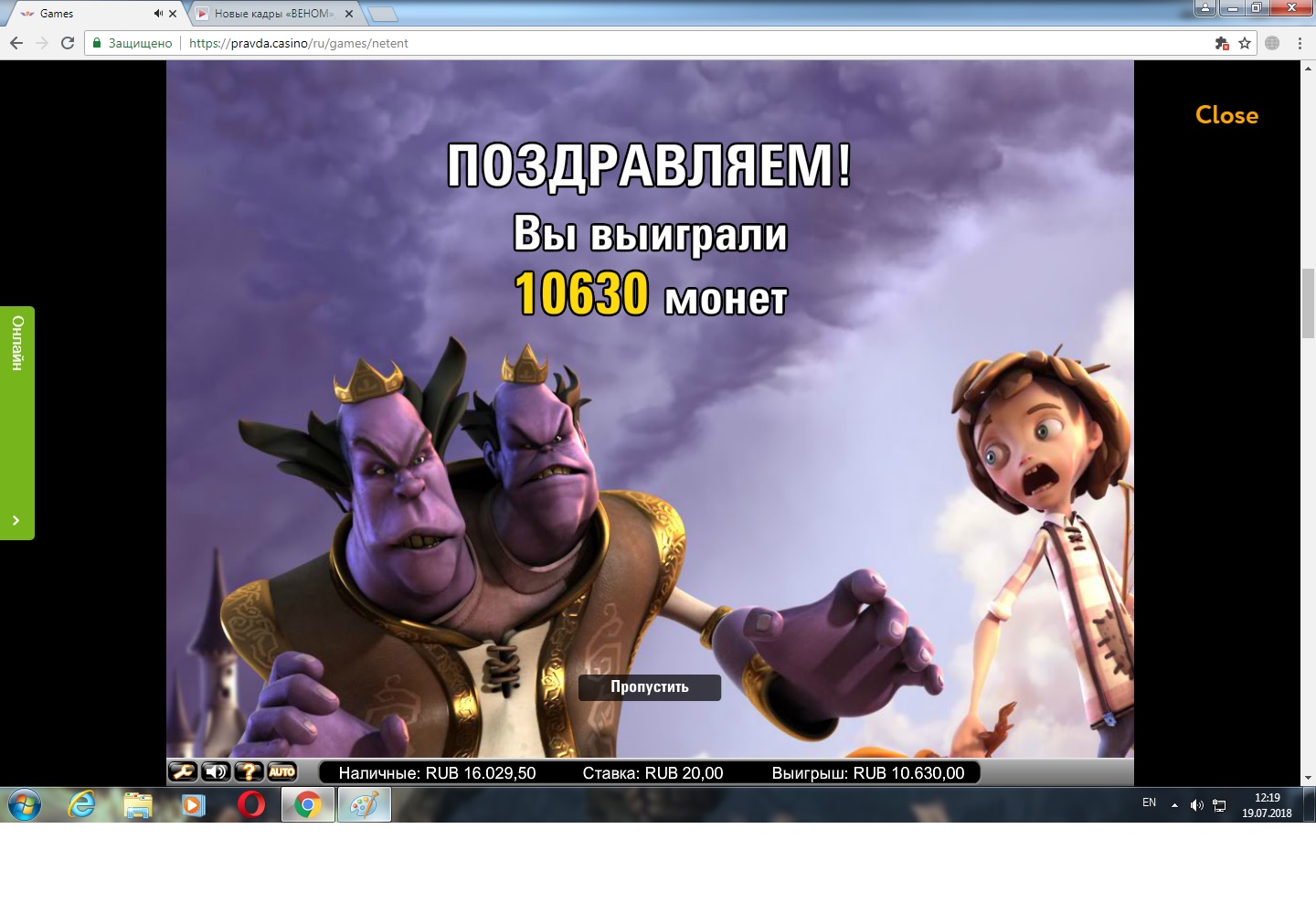Image resolution: width=1316 pixels, height=914 pixels.
Task: Click the scrollbar down arrow
Action: (1308, 779)
